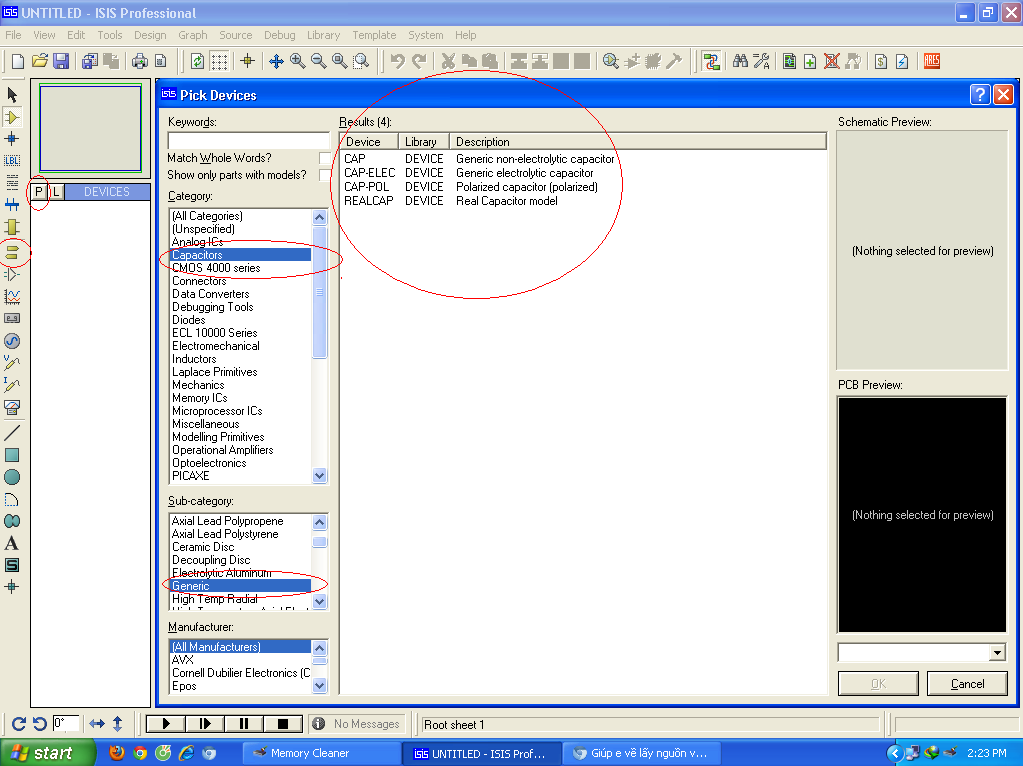The image size is (1023, 766).
Task: Open the Template menu
Action: (x=374, y=35)
